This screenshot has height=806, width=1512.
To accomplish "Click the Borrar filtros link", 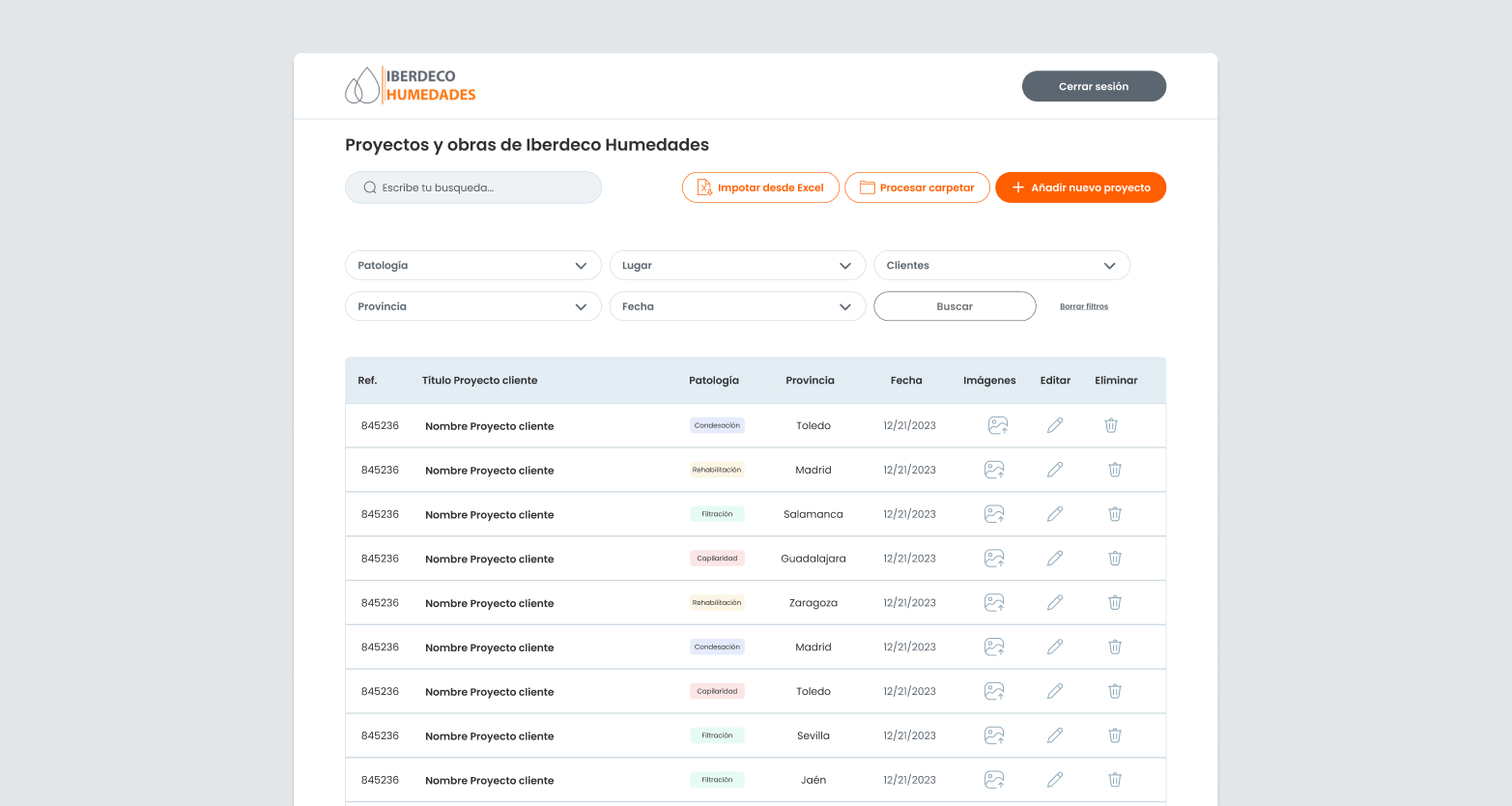I will click(x=1083, y=306).
